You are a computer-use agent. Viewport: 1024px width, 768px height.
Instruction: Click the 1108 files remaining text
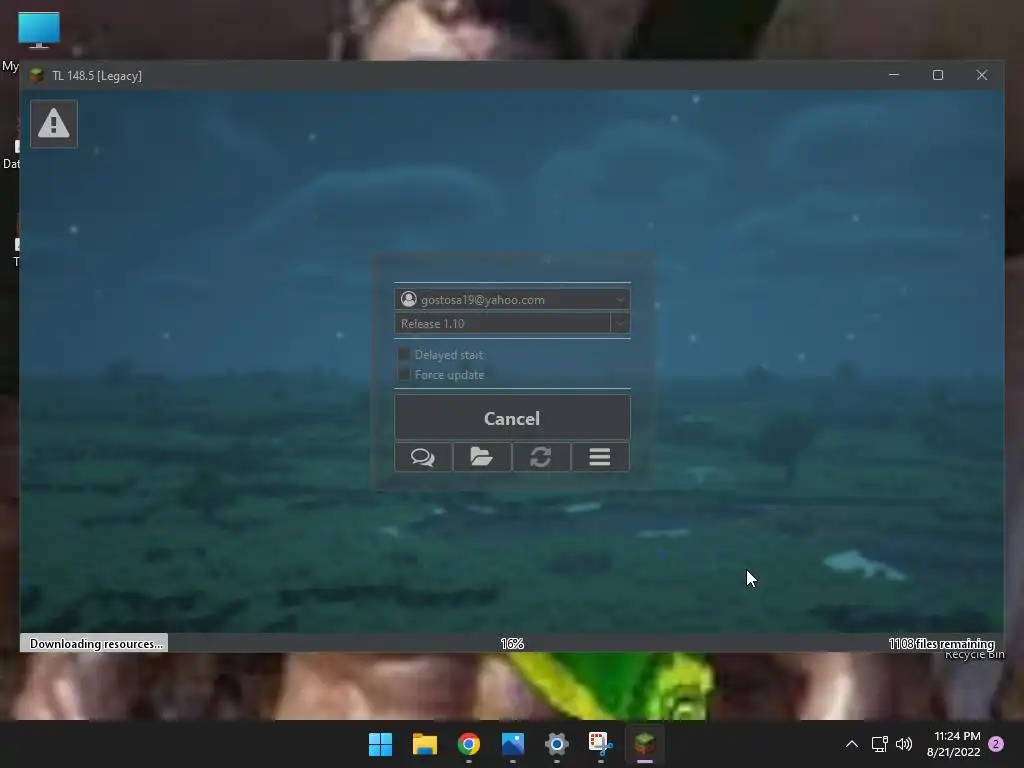point(941,643)
